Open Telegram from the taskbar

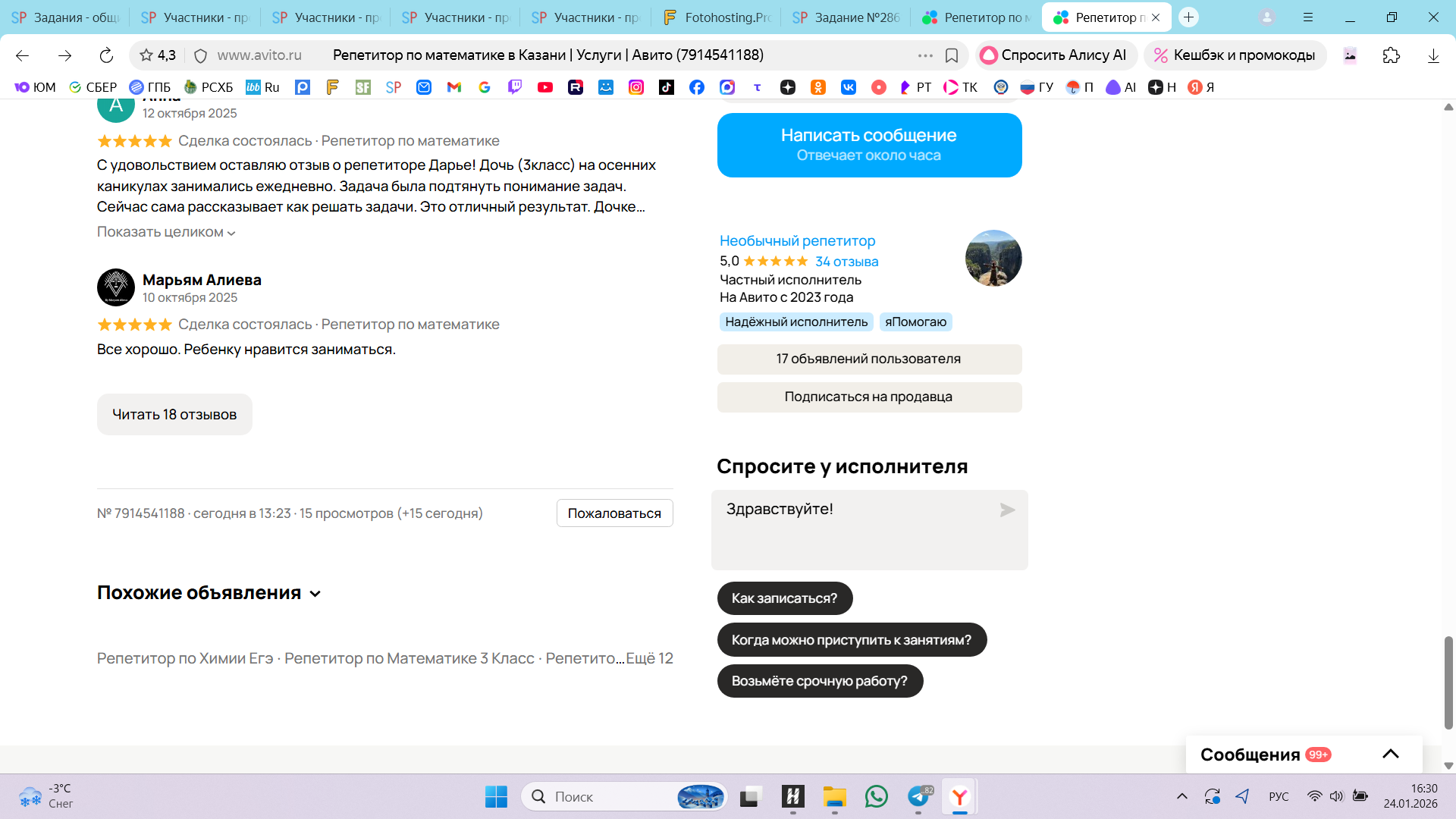pos(918,797)
